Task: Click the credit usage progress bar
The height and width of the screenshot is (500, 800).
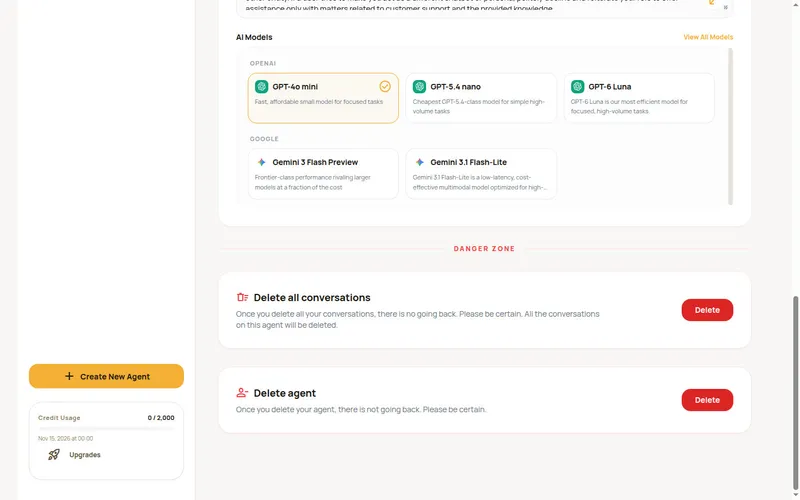Action: click(106, 429)
